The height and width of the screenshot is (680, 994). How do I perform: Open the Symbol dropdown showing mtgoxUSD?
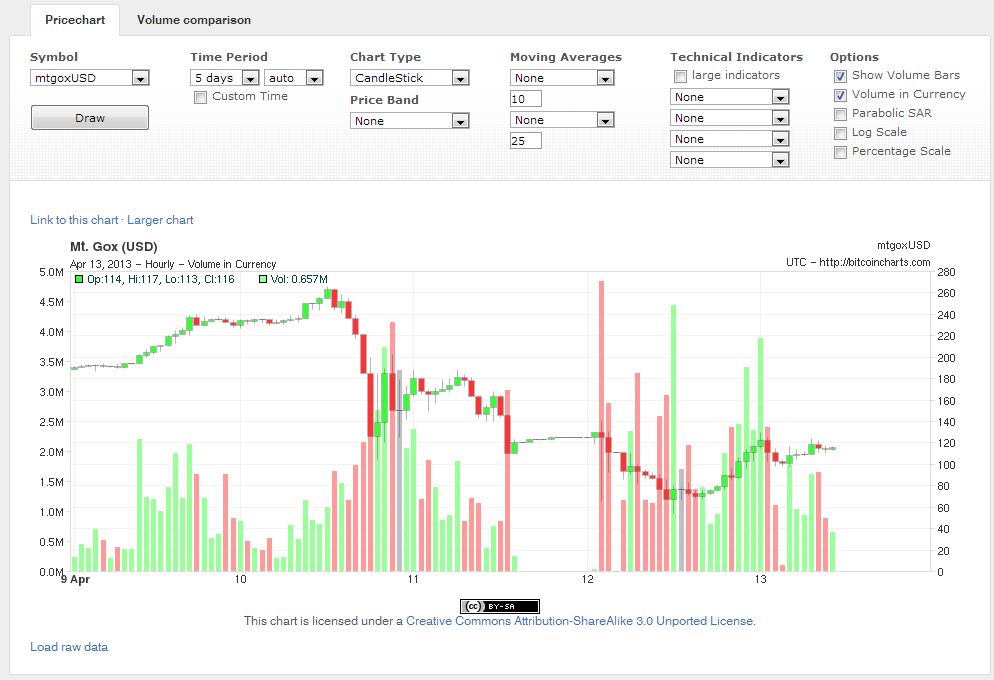[x=89, y=78]
